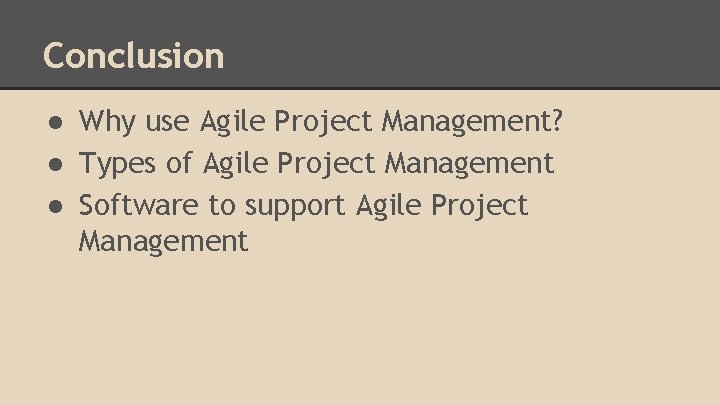The width and height of the screenshot is (720, 405).
Task: Click the word "to" in third bullet
Action: 221,205
